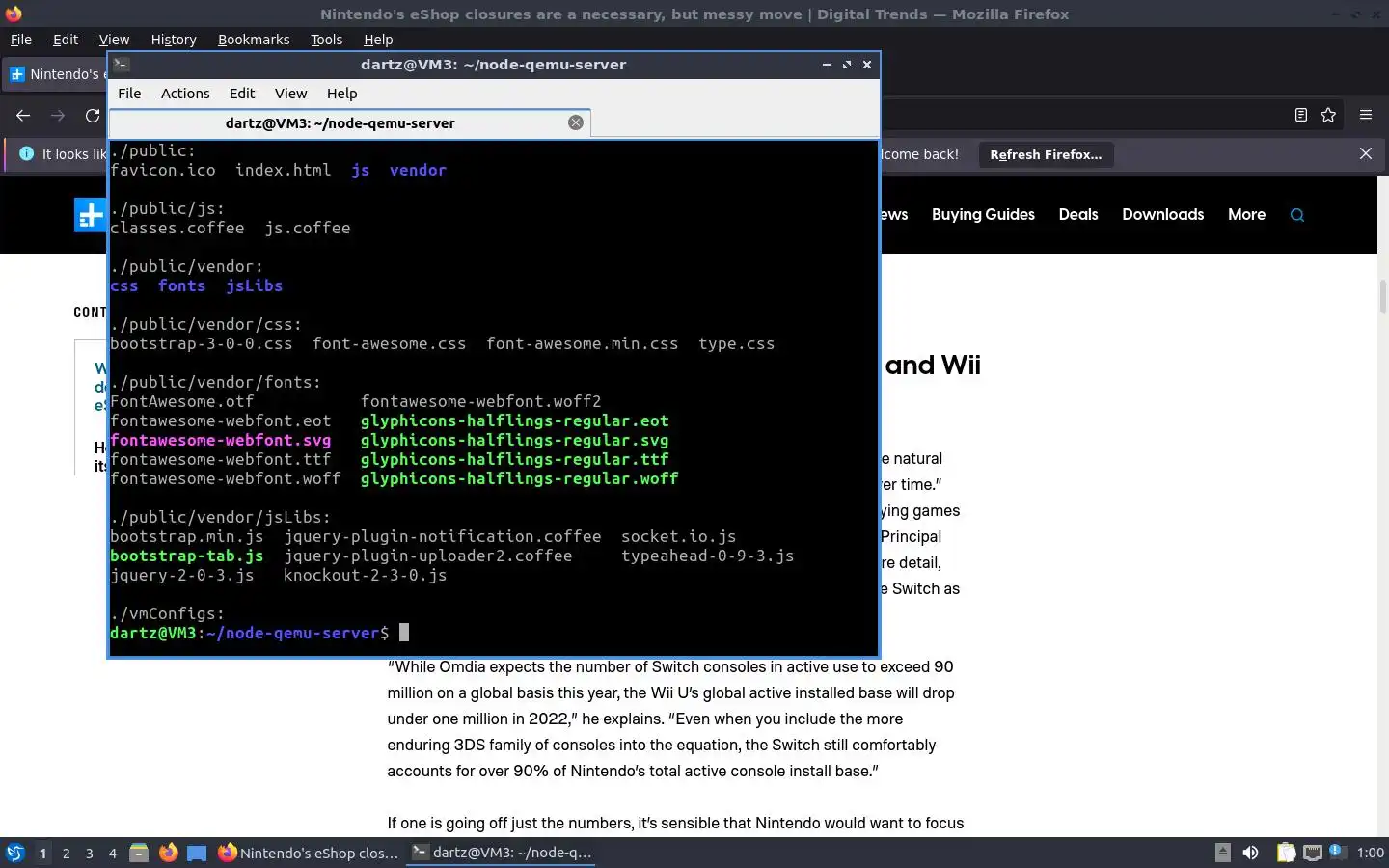
Task: Switch to dartz@VM3 terminal taskbar item
Action: pos(501,853)
